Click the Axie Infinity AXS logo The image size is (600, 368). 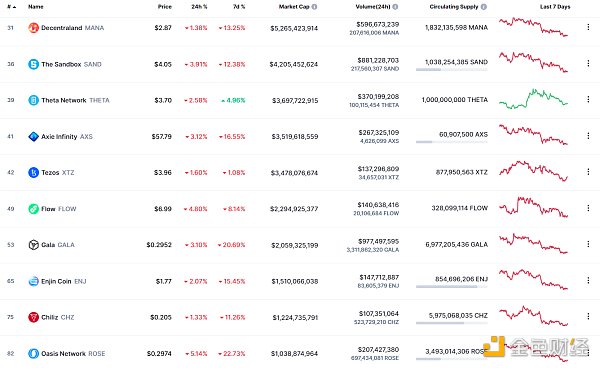click(34, 136)
